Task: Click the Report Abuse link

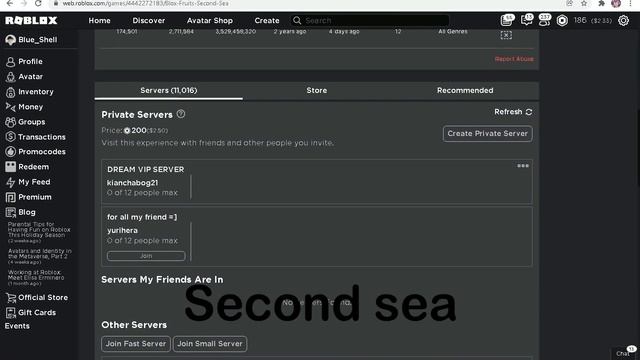Action: (x=514, y=59)
